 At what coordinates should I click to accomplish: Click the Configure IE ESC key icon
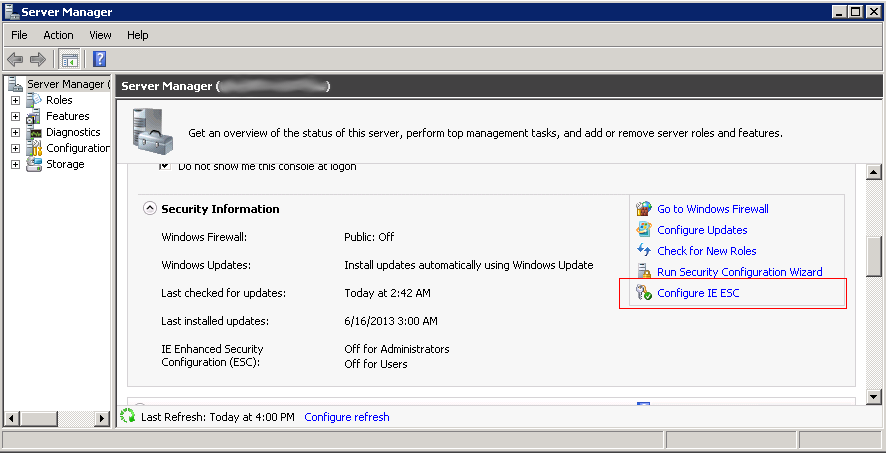pyautogui.click(x=644, y=293)
